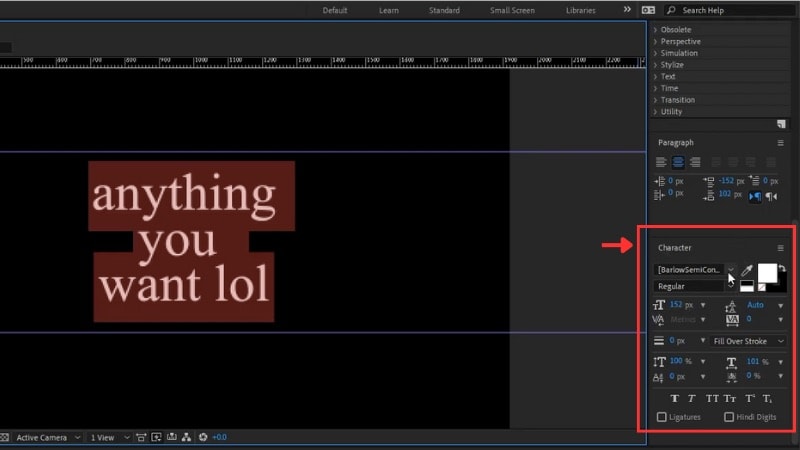Viewport: 800px width, 450px height.
Task: Align paragraph text right
Action: [x=695, y=162]
